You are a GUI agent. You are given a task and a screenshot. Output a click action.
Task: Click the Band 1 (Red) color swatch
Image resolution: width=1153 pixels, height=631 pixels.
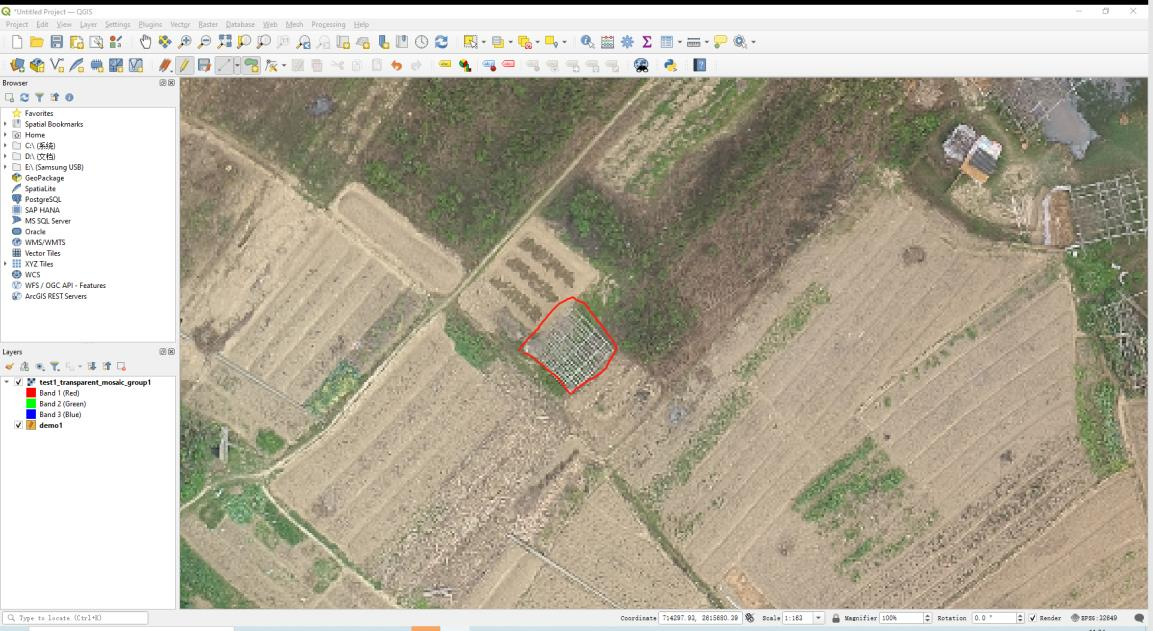click(x=30, y=393)
